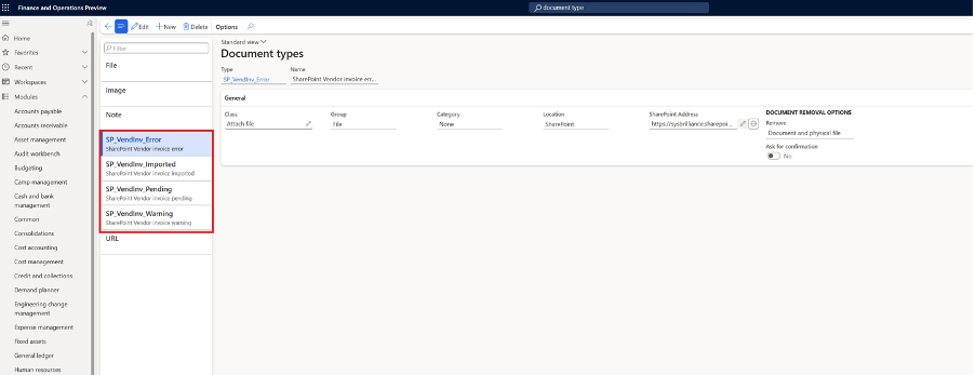The image size is (977, 375).
Task: Open Human resources module
Action: click(x=36, y=370)
